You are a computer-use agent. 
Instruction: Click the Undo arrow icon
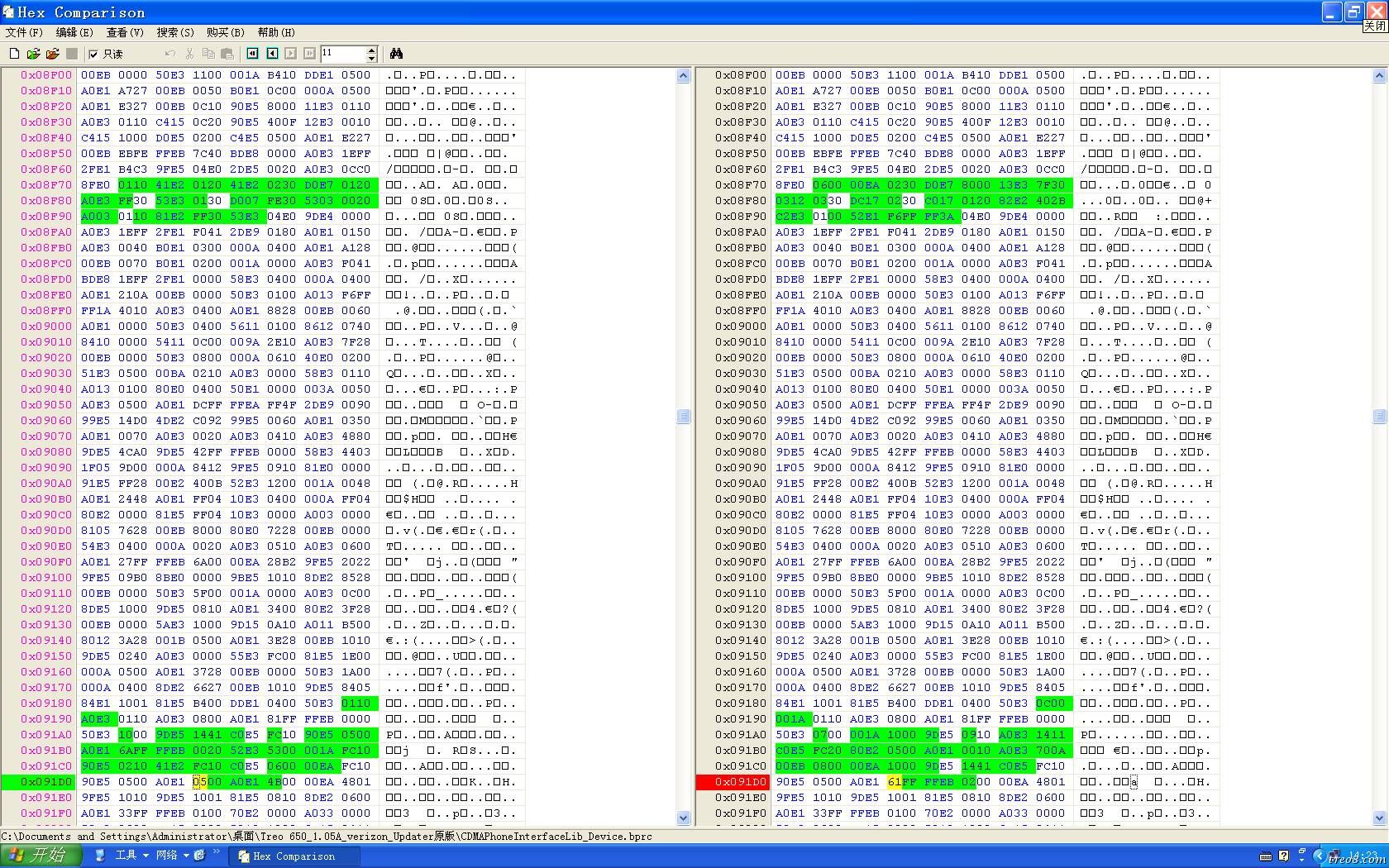point(170,54)
